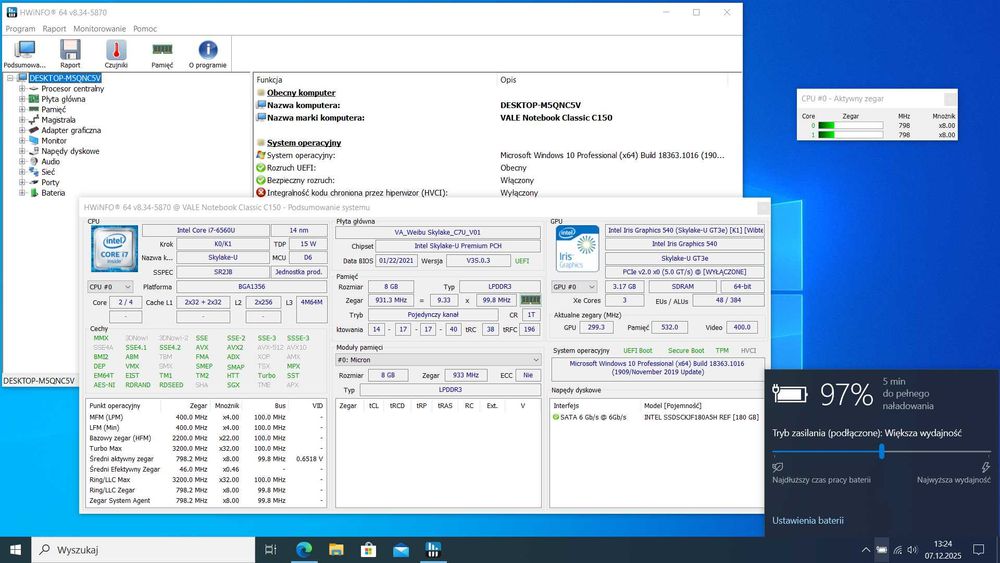
Task: Click the Wyszukaj taskbar search box
Action: click(143, 550)
